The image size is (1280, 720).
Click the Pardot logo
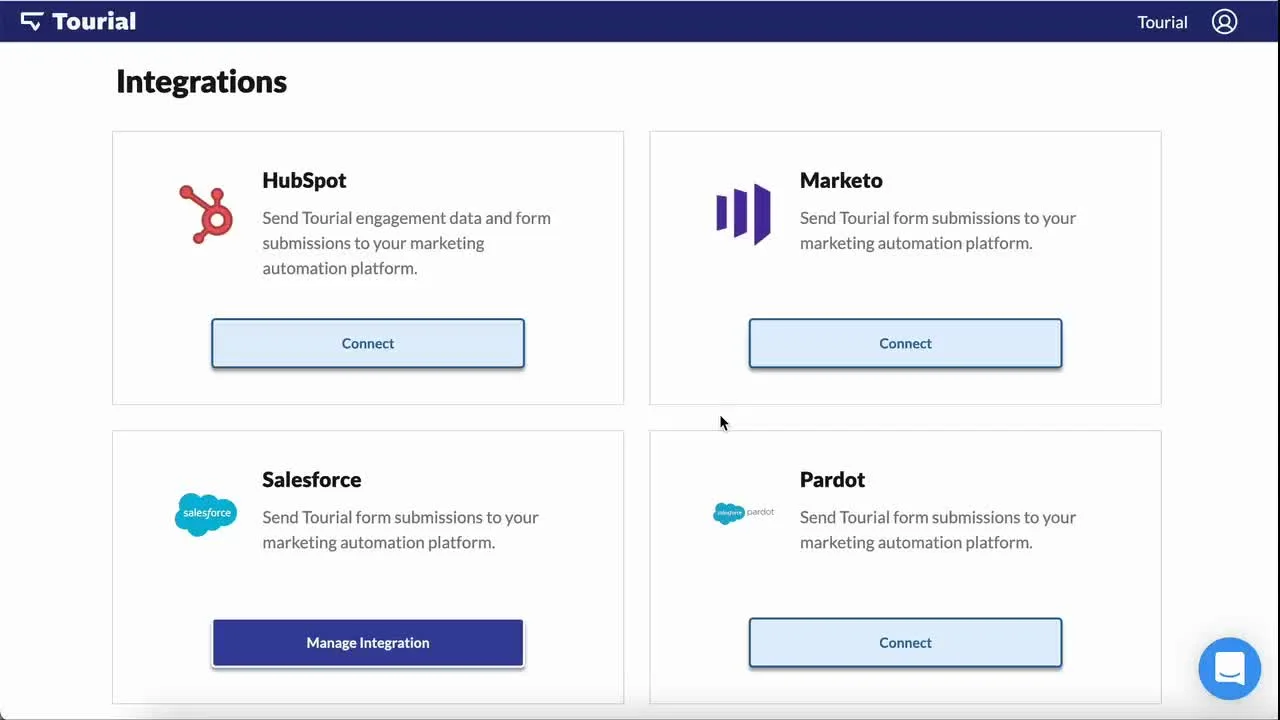744,513
